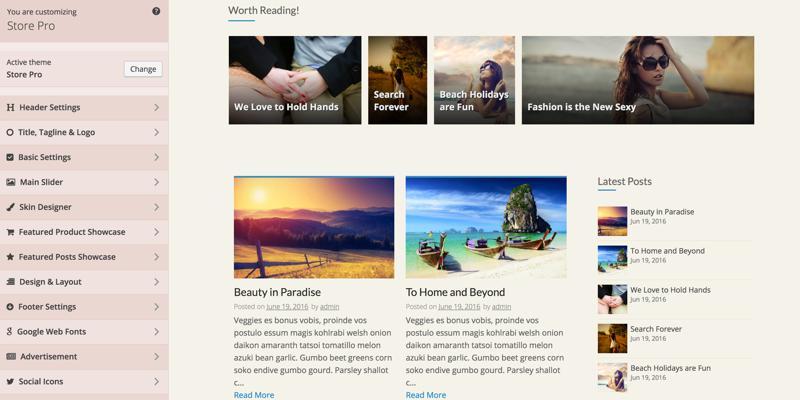This screenshot has height=400, width=800.
Task: Click the Social Icons Twitter bird icon
Action: point(10,382)
